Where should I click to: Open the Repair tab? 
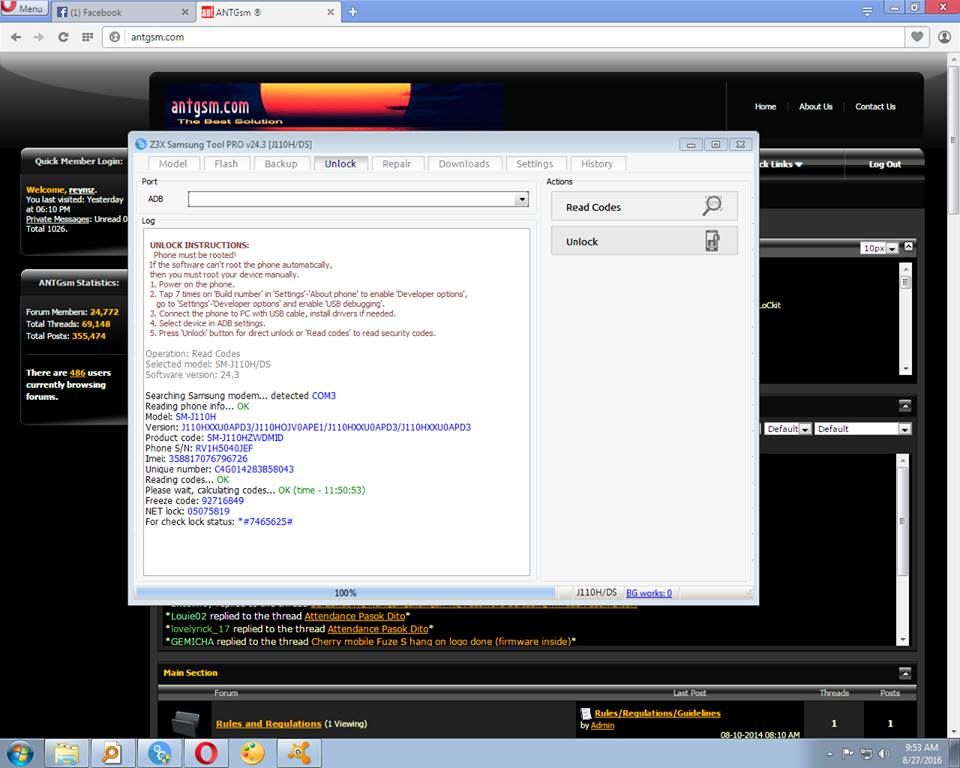pyautogui.click(x=397, y=164)
